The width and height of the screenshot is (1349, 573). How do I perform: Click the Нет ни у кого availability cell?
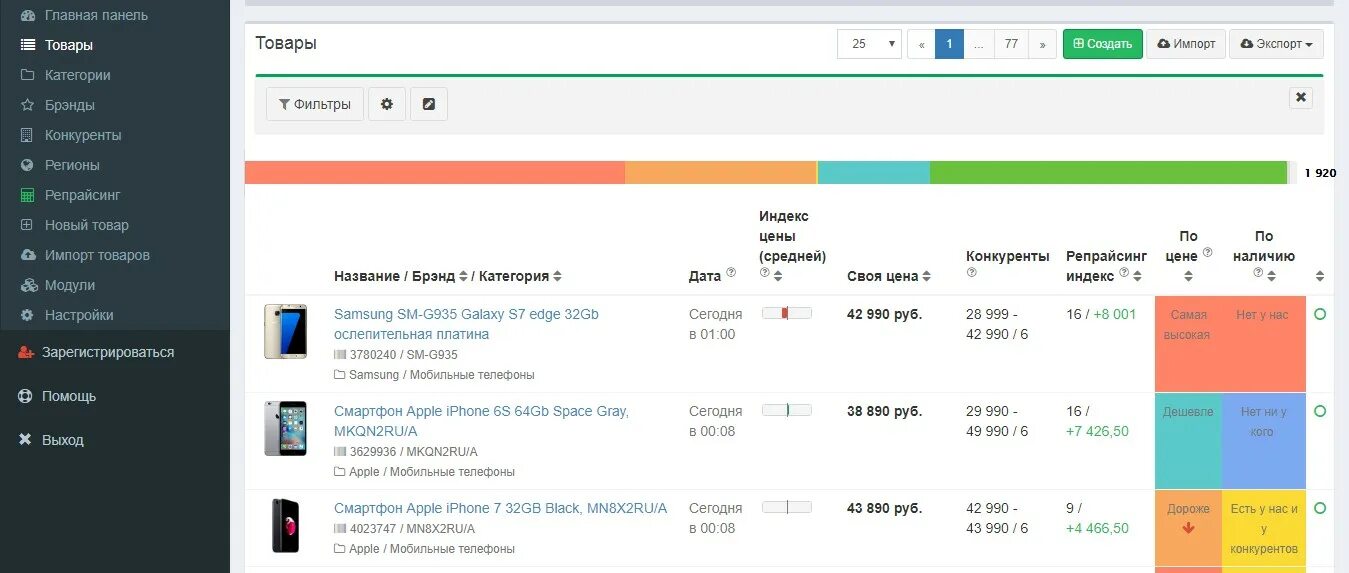tap(1264, 441)
